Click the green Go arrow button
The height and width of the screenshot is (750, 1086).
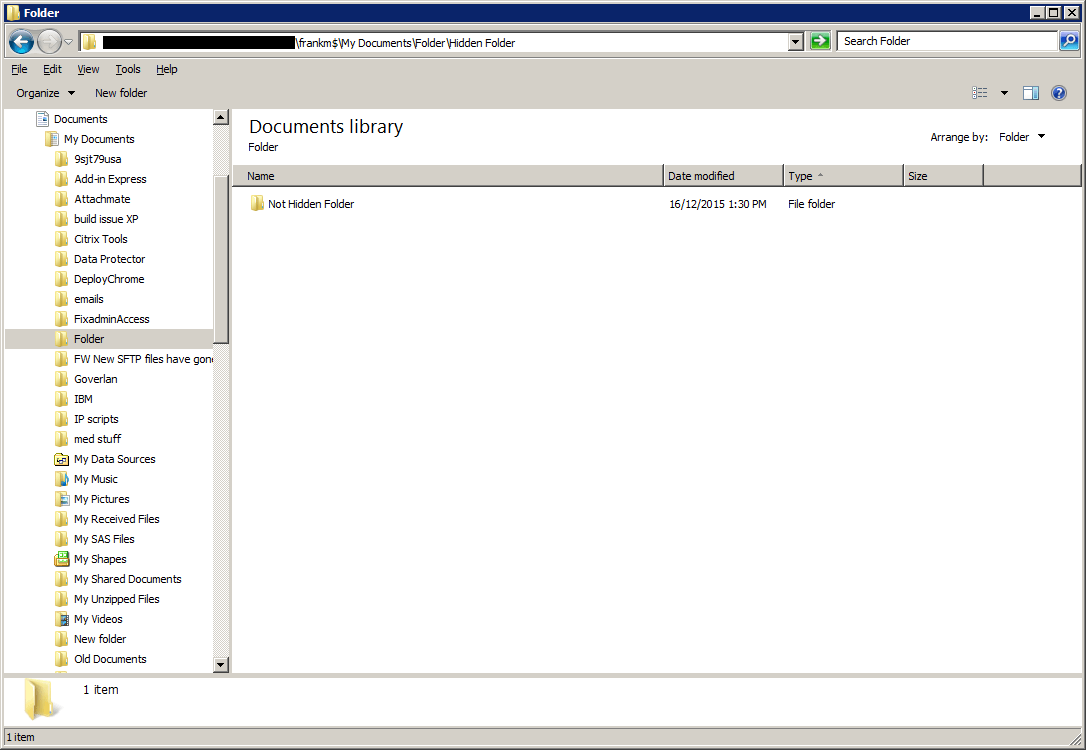820,41
